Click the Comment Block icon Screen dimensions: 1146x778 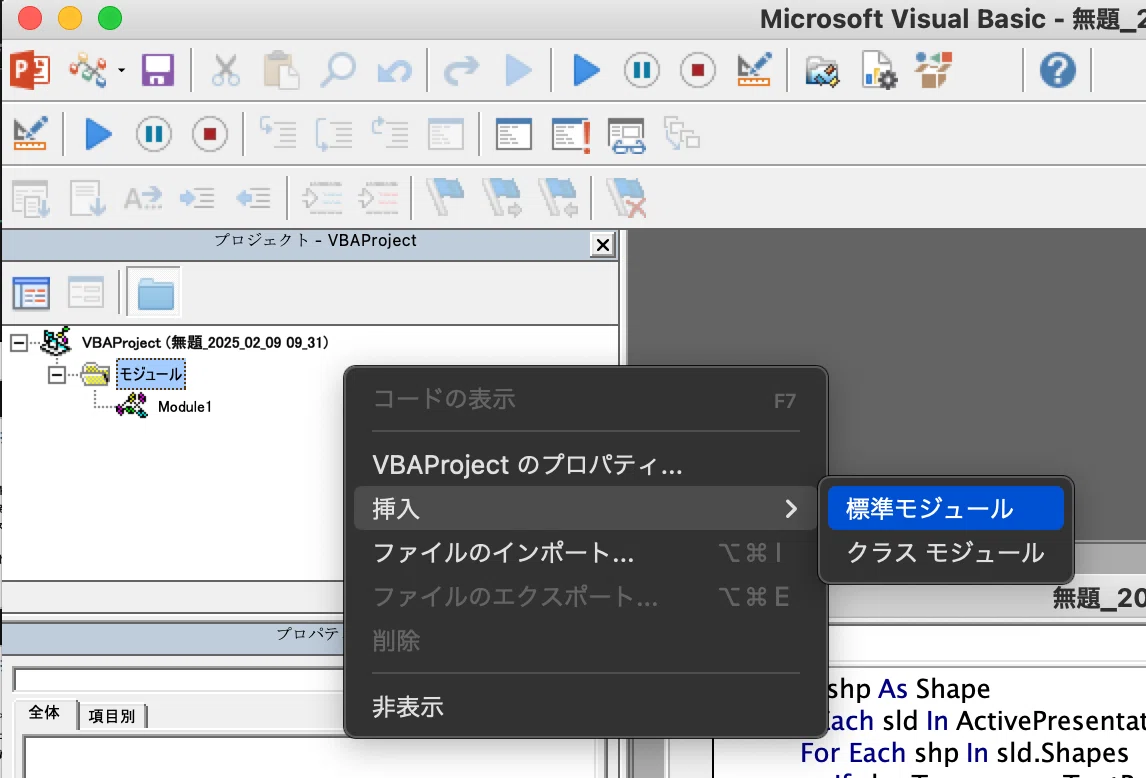(322, 198)
